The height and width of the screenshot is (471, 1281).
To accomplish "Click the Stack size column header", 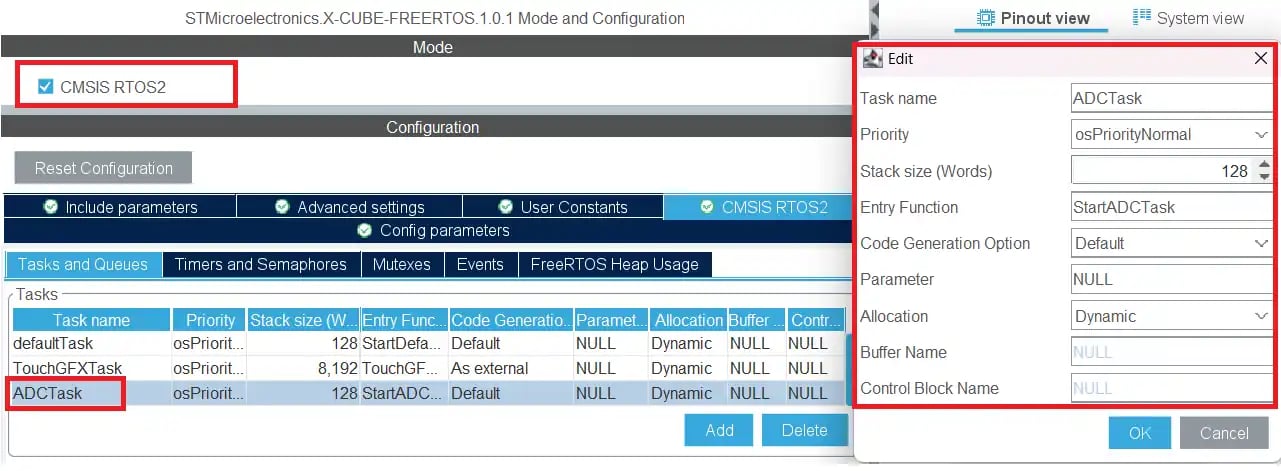I will coord(304,320).
